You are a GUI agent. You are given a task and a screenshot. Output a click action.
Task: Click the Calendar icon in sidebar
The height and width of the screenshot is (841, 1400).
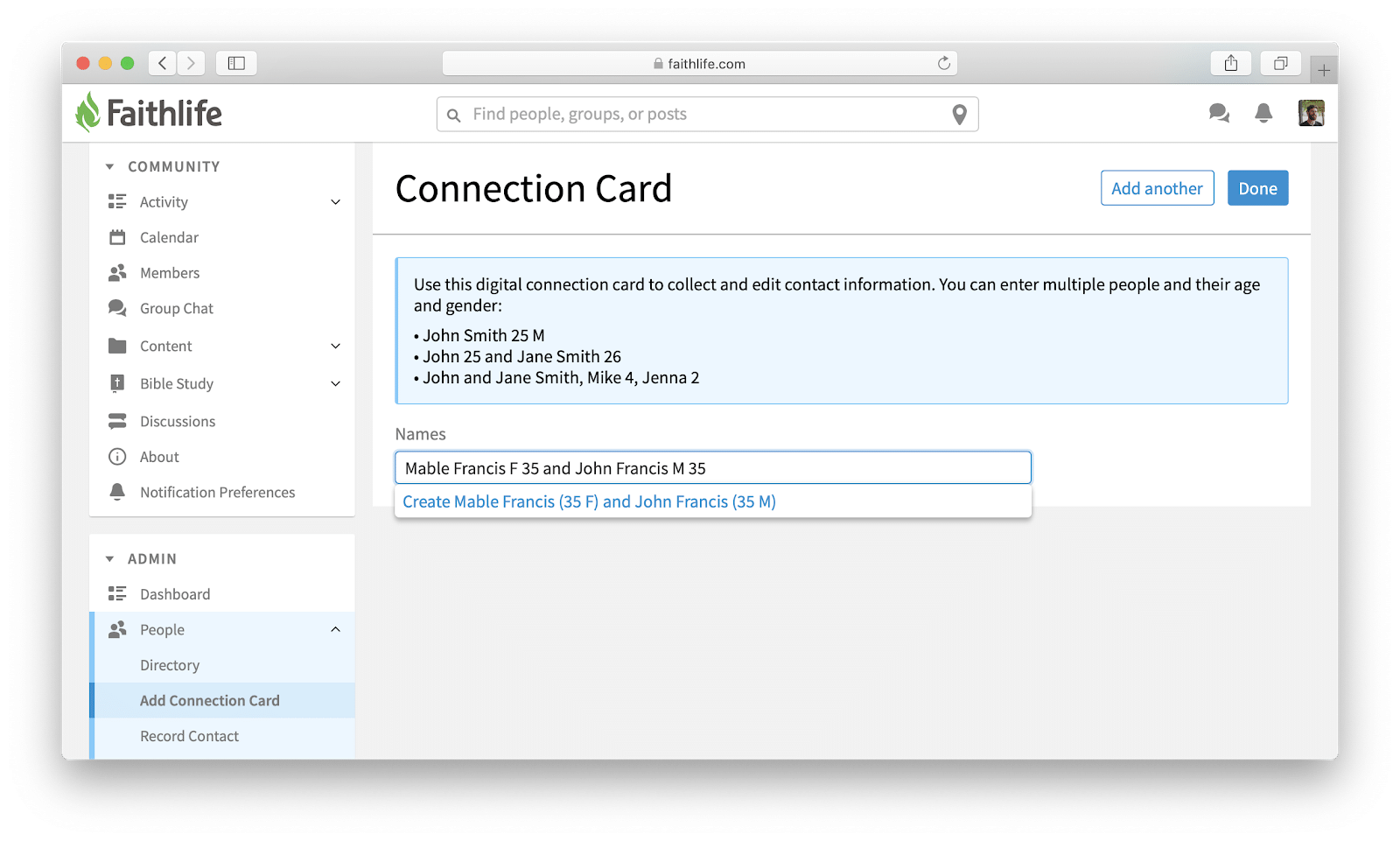click(x=117, y=237)
